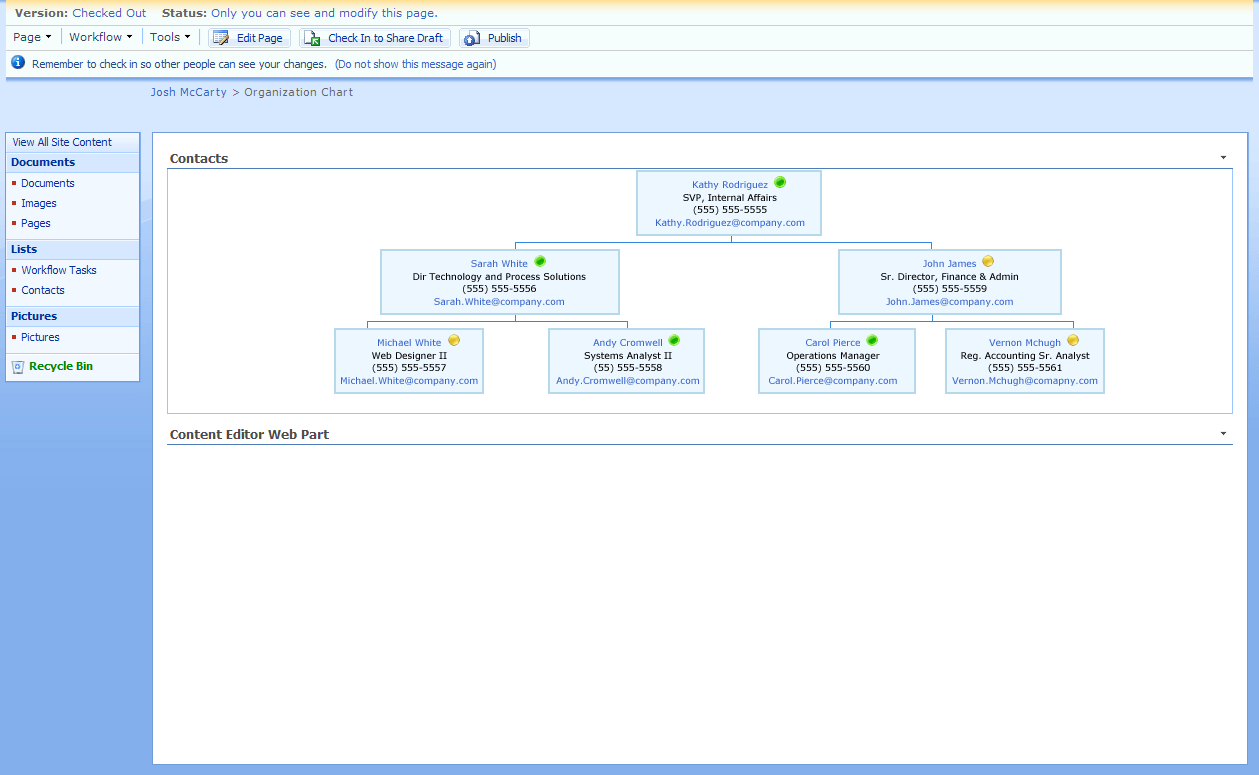Screen dimensions: 1259x775
Task: Click 'Sr. Director, Finance & Admin' text
Action: pyautogui.click(x=949, y=277)
